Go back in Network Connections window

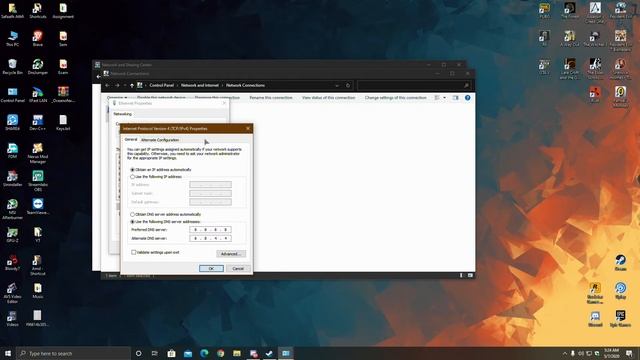tap(107, 85)
